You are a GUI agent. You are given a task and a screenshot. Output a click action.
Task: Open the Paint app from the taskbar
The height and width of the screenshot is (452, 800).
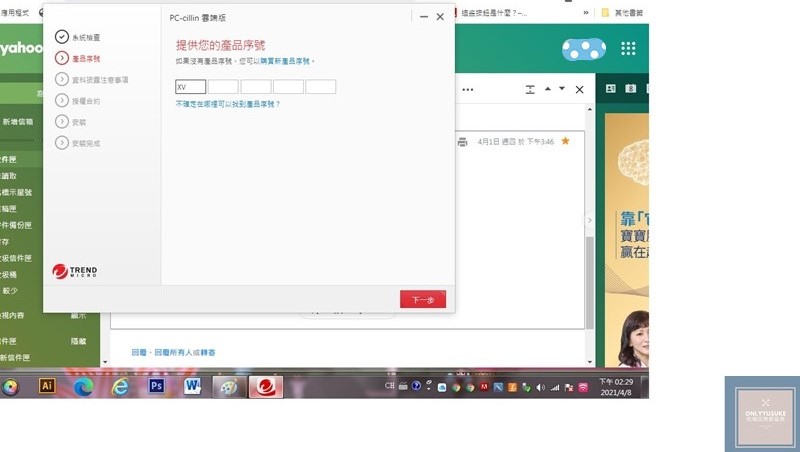pos(229,387)
